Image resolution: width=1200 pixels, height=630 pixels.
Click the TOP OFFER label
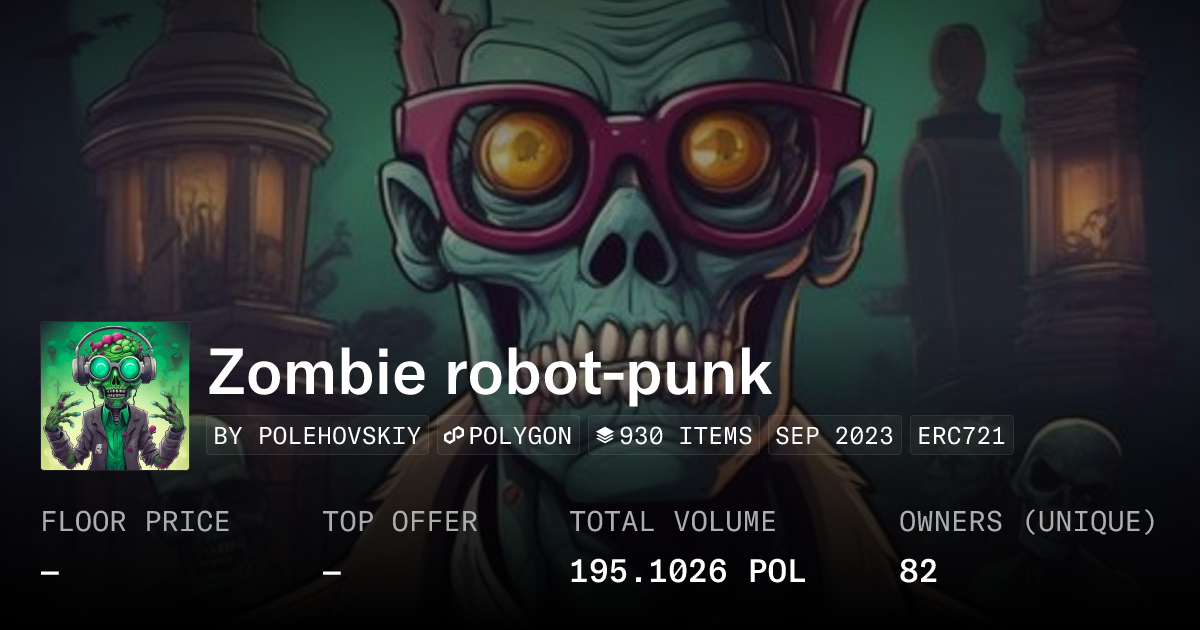tap(400, 522)
